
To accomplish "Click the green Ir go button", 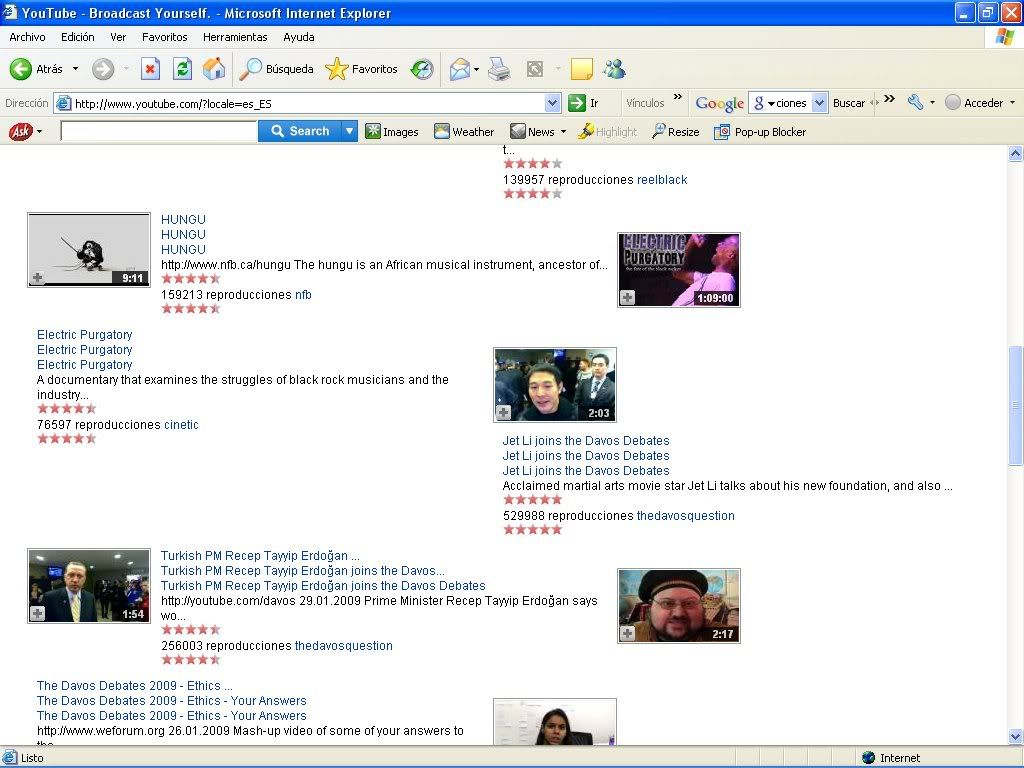I will 583,103.
